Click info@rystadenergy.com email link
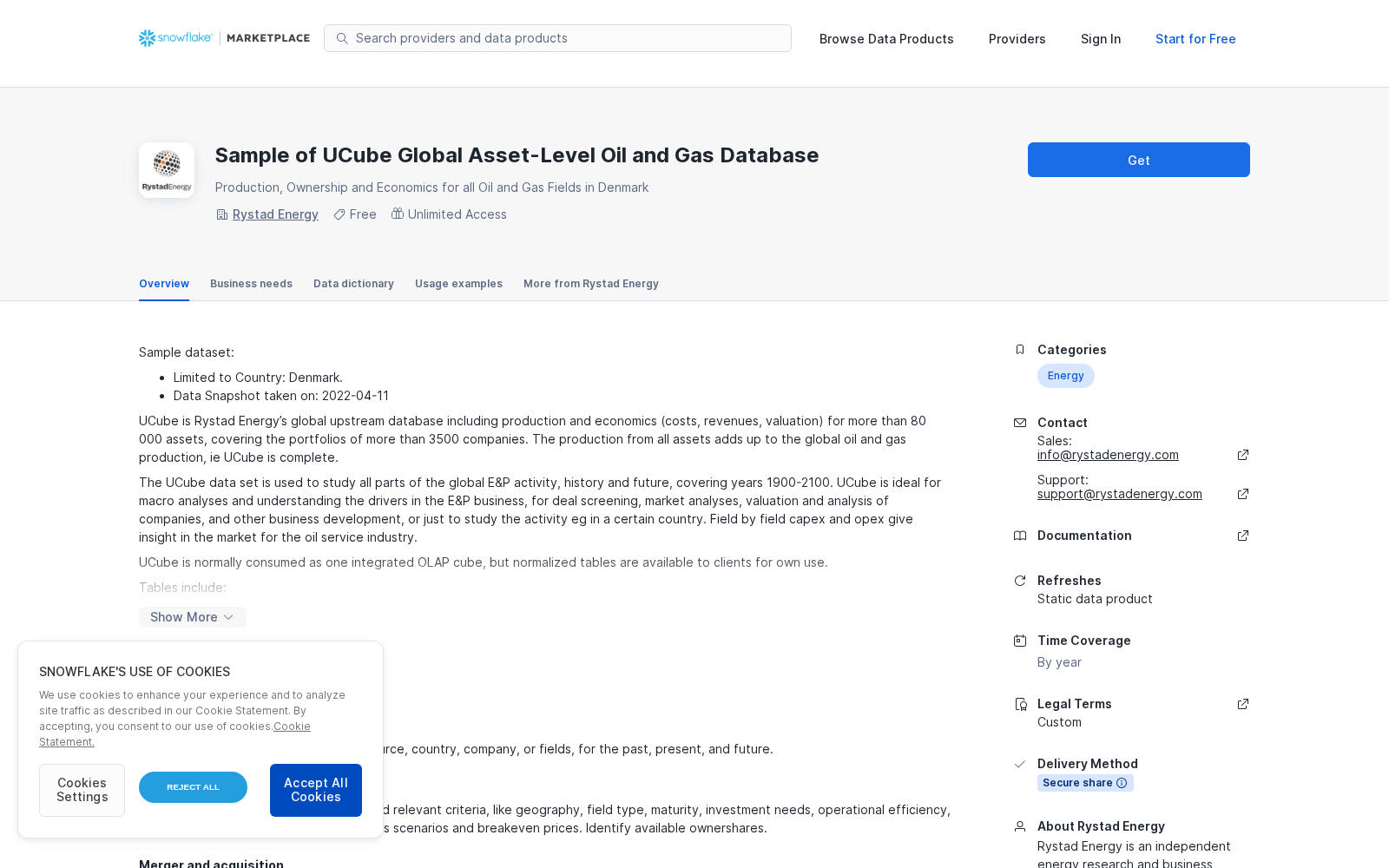 1108,455
